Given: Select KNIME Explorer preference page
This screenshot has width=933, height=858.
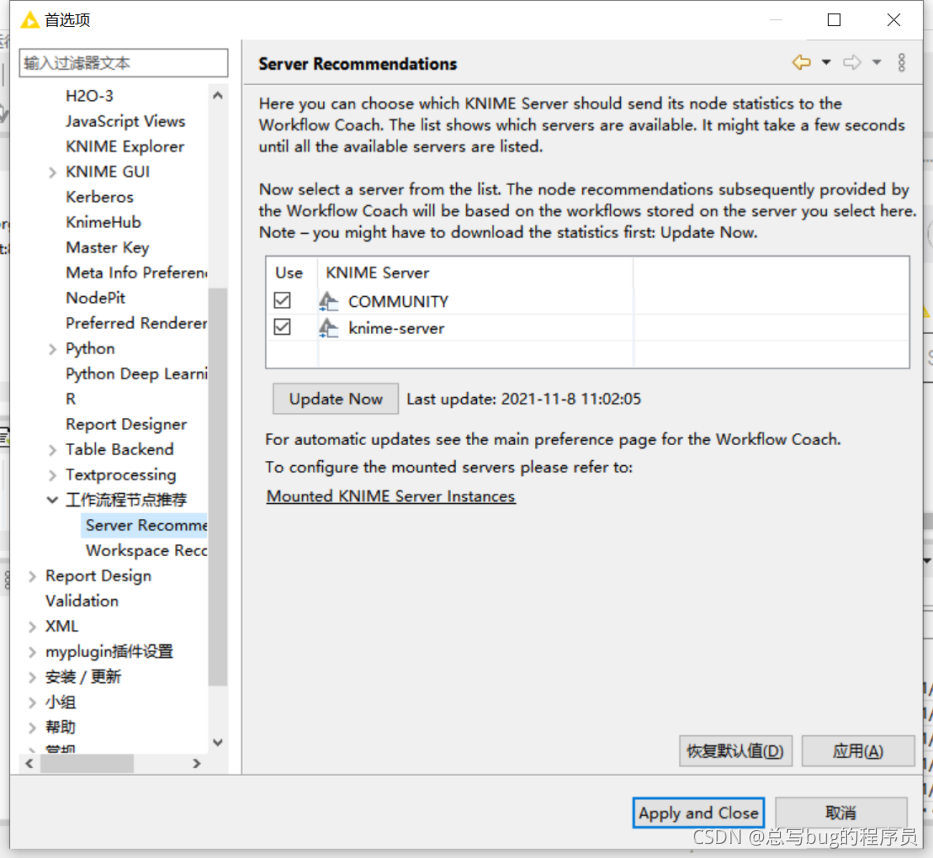Looking at the screenshot, I should pos(125,146).
